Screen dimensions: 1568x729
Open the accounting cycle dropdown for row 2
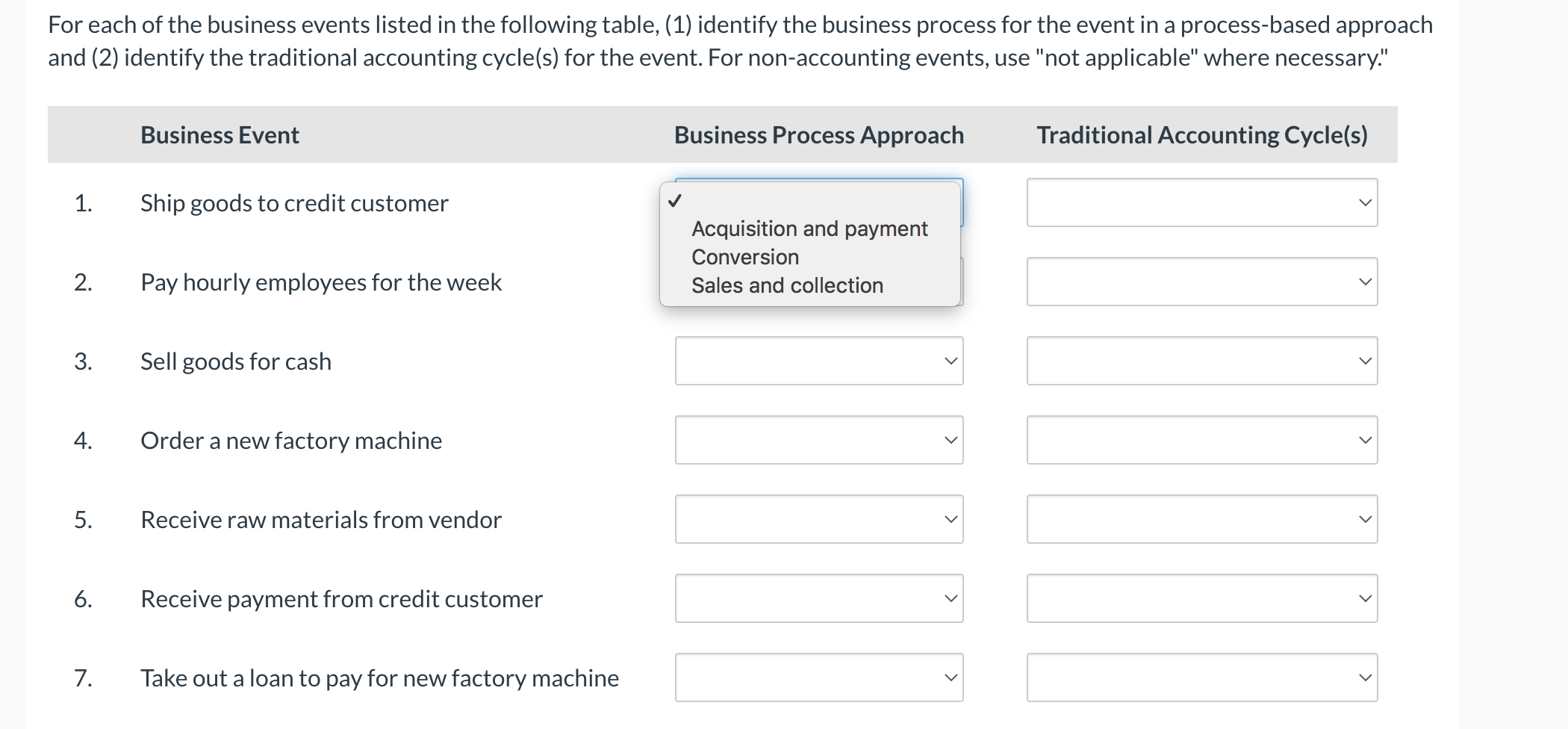click(x=1201, y=282)
